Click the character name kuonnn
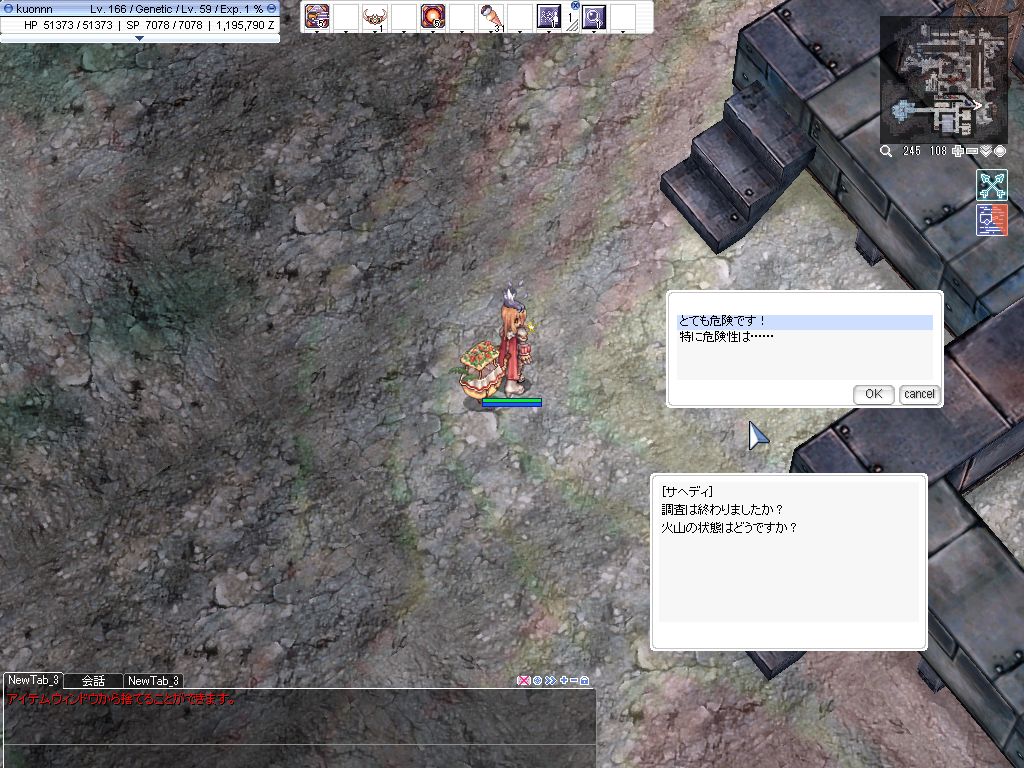The image size is (1024, 768). pyautogui.click(x=35, y=9)
